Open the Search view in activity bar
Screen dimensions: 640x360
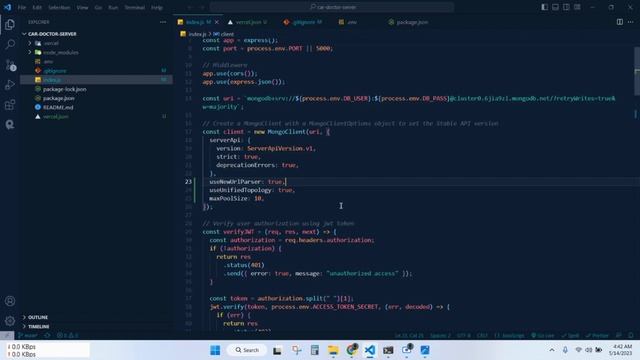[10, 44]
